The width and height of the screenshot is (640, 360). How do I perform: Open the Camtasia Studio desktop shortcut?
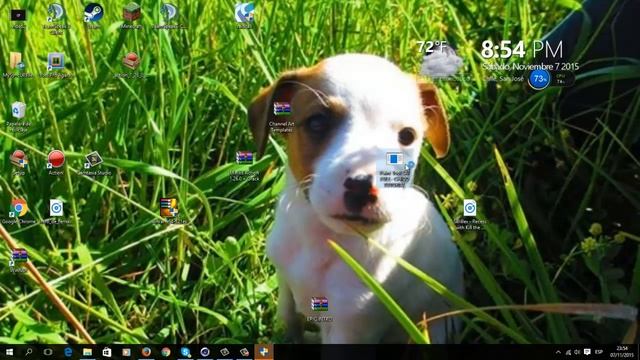point(93,162)
